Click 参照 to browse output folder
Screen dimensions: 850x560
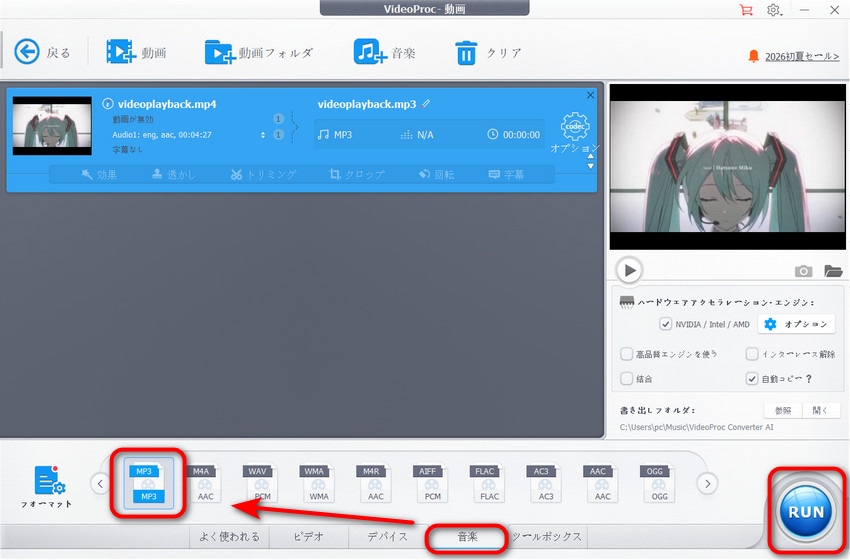[x=783, y=410]
